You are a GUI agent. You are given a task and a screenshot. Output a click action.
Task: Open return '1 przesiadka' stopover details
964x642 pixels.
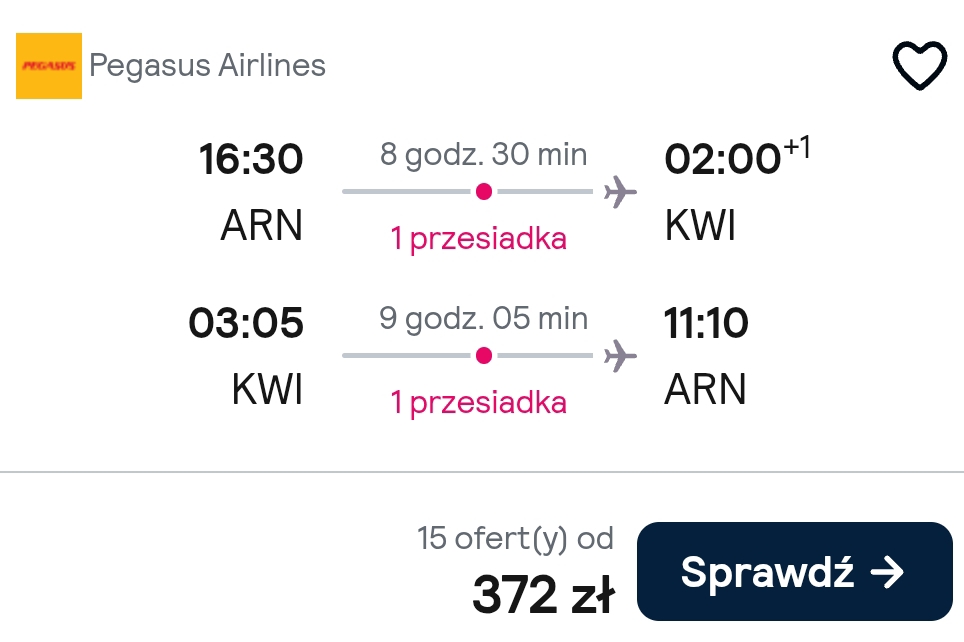pyautogui.click(x=478, y=403)
